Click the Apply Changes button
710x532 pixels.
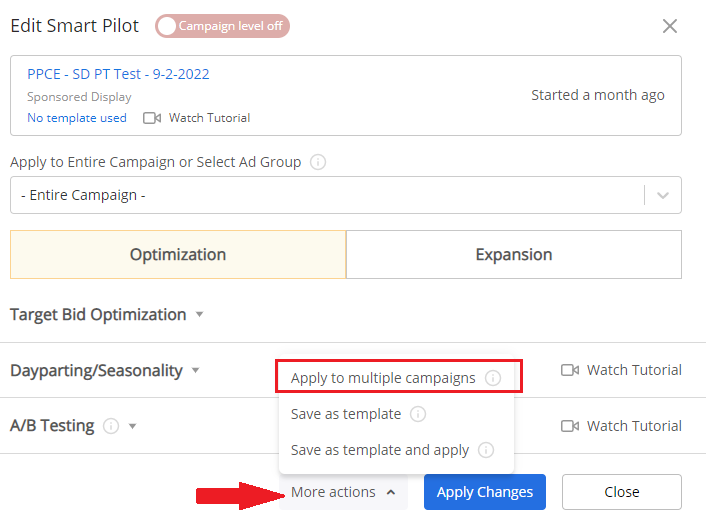point(485,492)
